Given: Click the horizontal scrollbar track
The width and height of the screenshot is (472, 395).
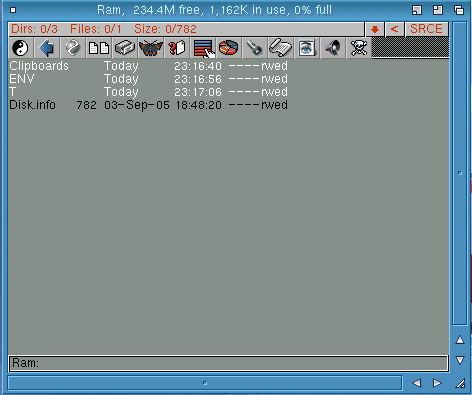Looking at the screenshot, I should [x=205, y=383].
